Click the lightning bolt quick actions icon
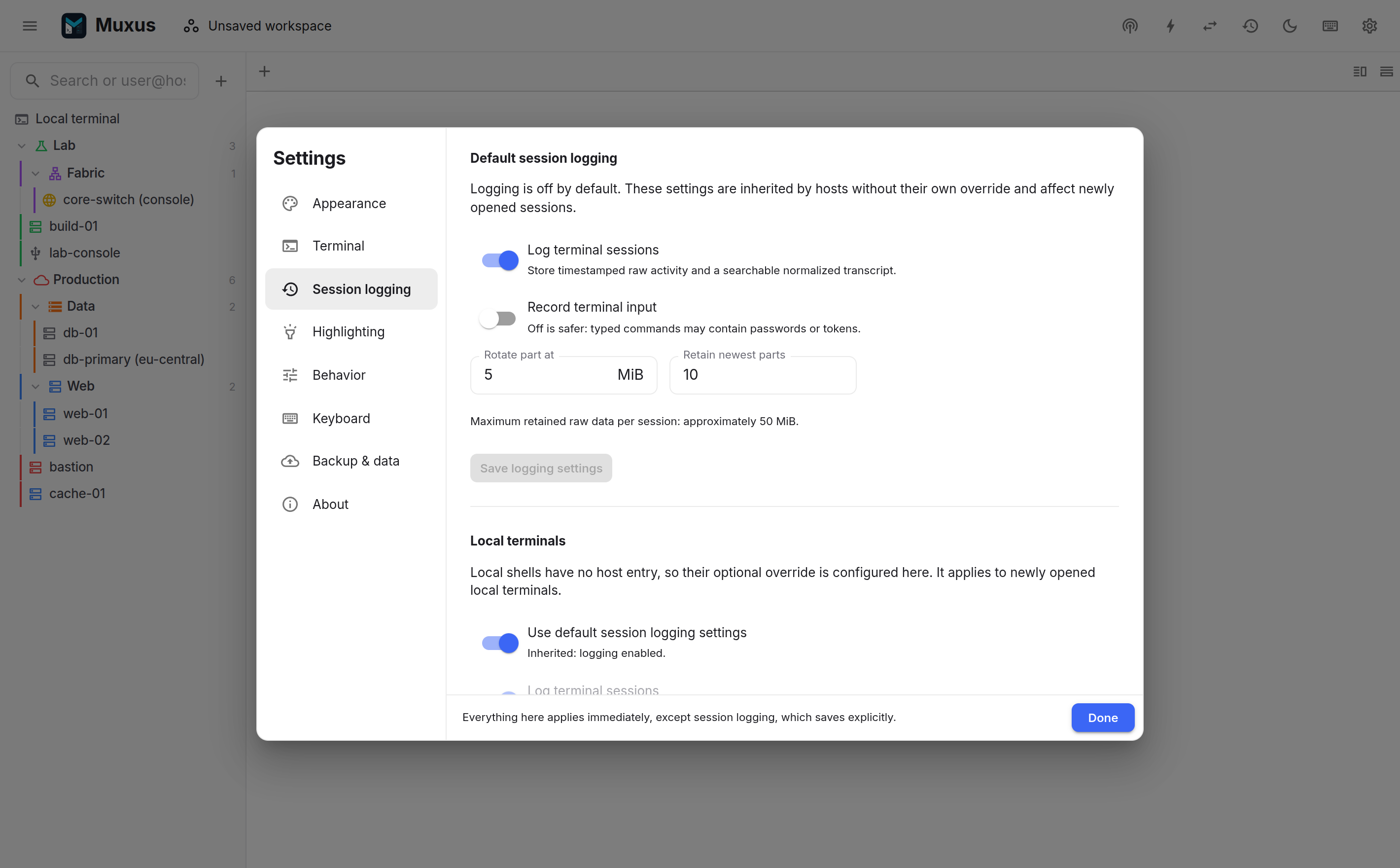This screenshot has height=868, width=1400. coord(1170,26)
